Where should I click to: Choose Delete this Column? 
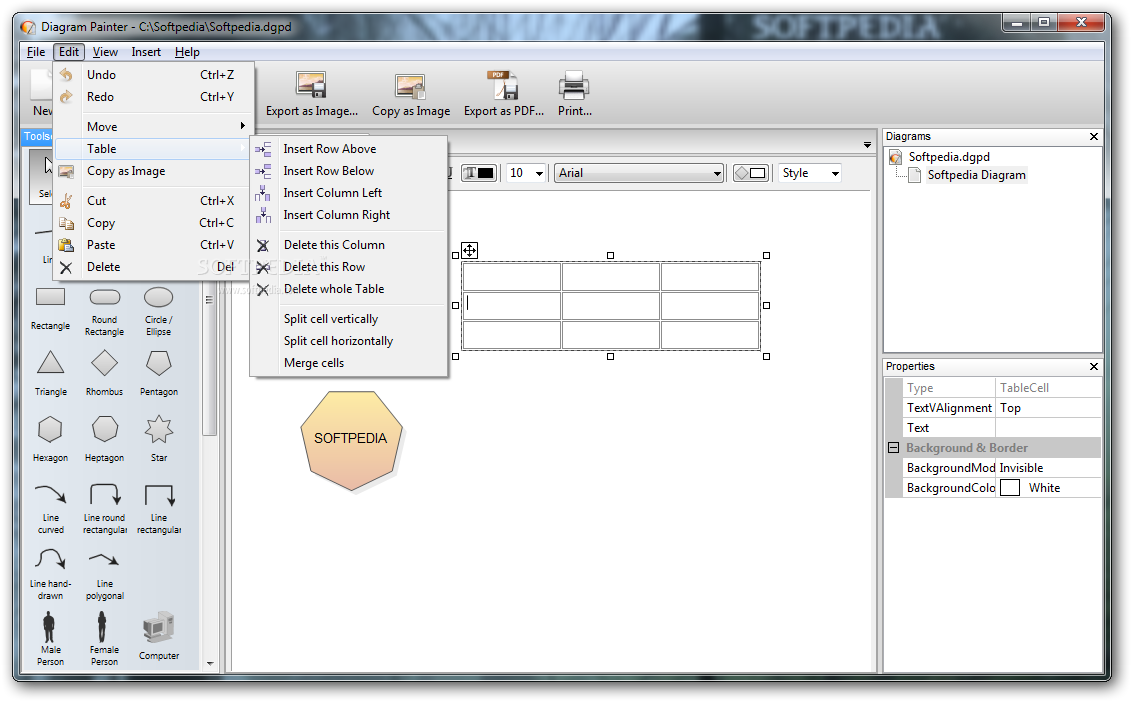click(x=349, y=245)
